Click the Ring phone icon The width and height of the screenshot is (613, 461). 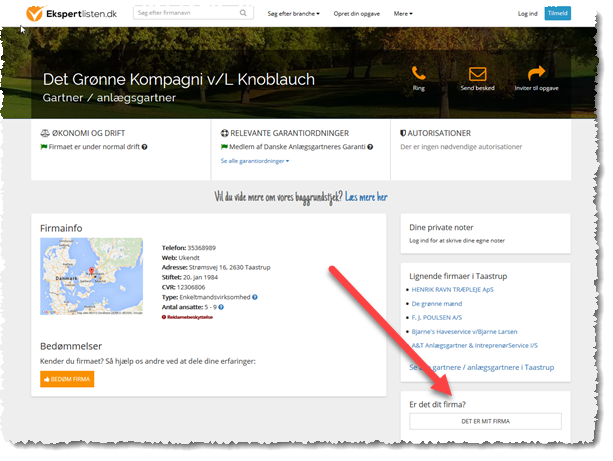418,73
